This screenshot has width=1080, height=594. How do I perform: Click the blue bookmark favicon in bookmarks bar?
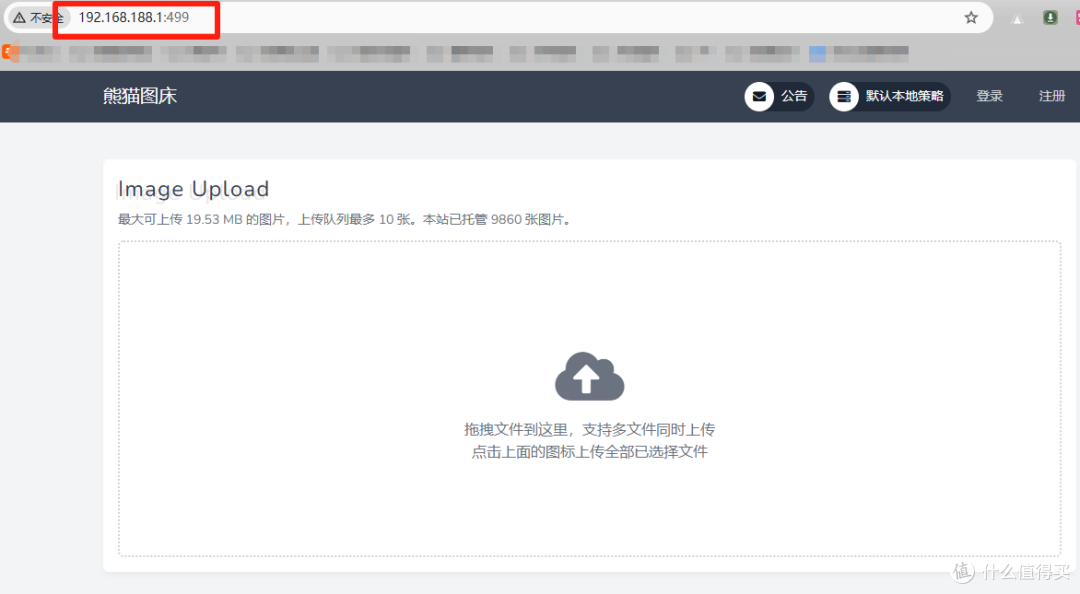pos(818,54)
